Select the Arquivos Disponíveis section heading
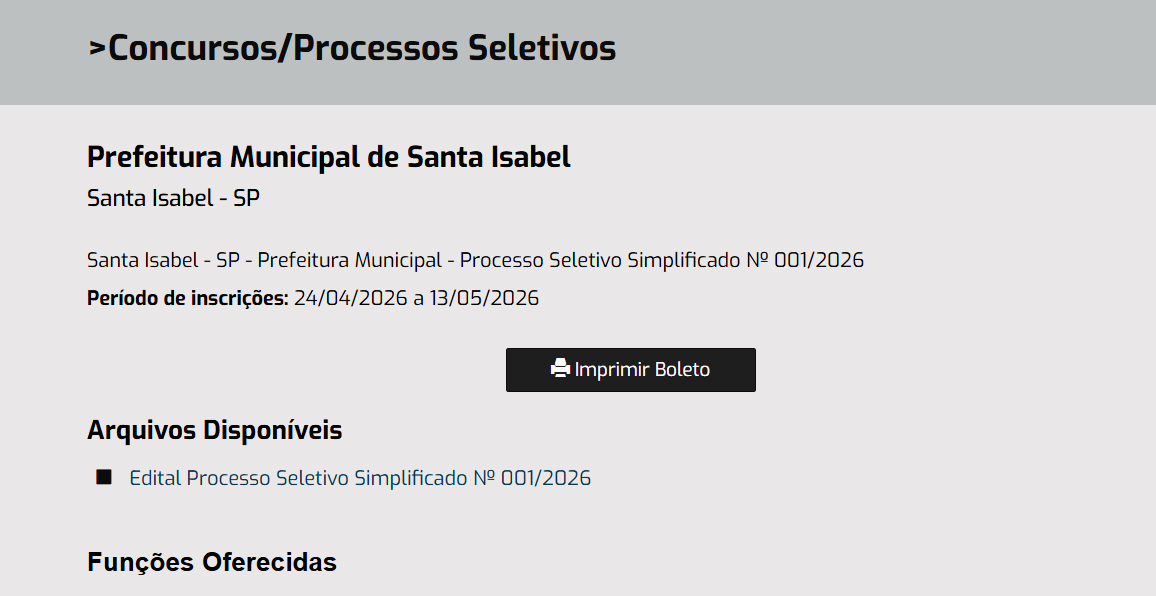 pos(214,430)
